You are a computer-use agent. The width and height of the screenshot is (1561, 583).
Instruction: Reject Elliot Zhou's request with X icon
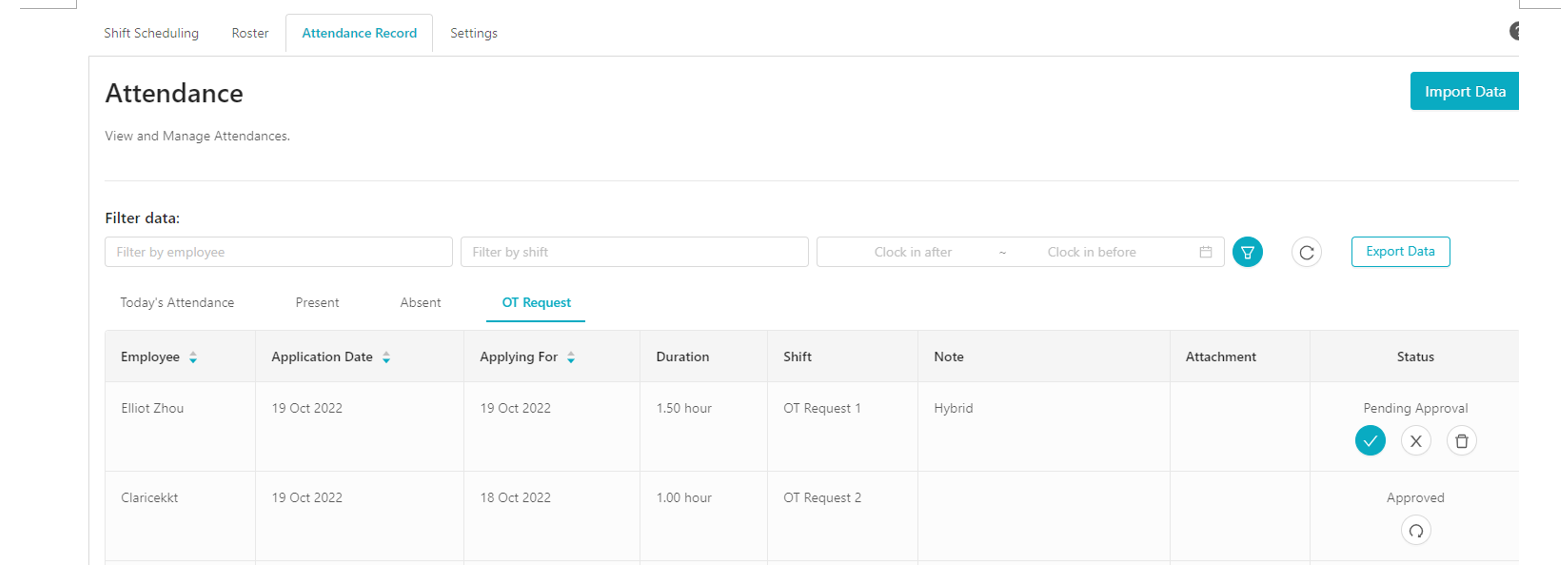1416,440
